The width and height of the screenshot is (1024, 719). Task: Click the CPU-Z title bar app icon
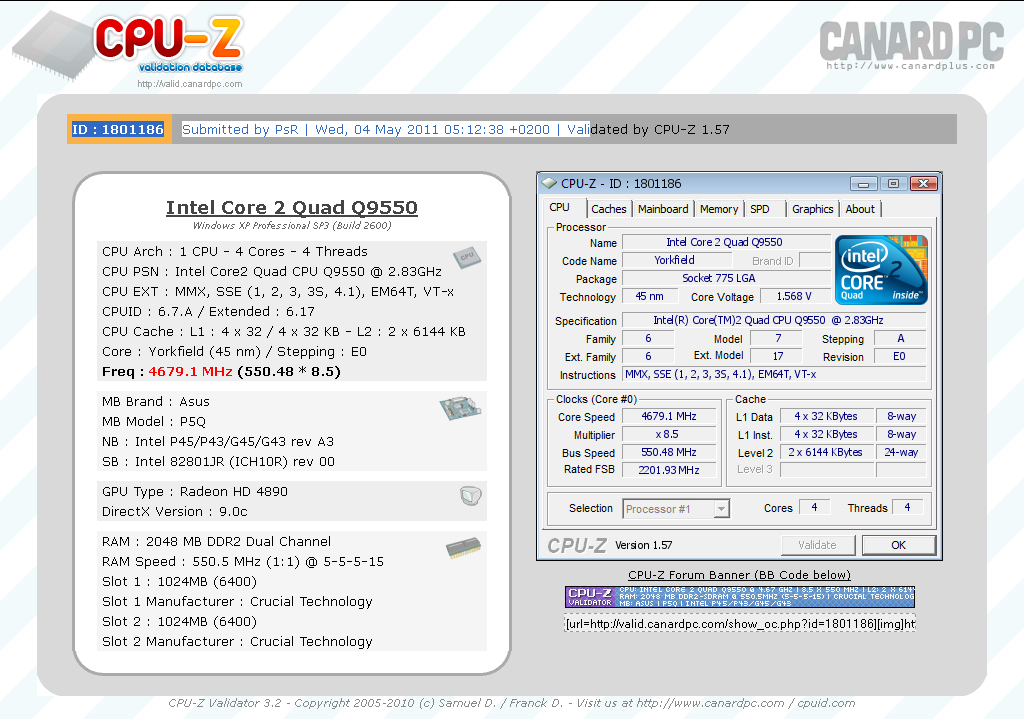[550, 184]
